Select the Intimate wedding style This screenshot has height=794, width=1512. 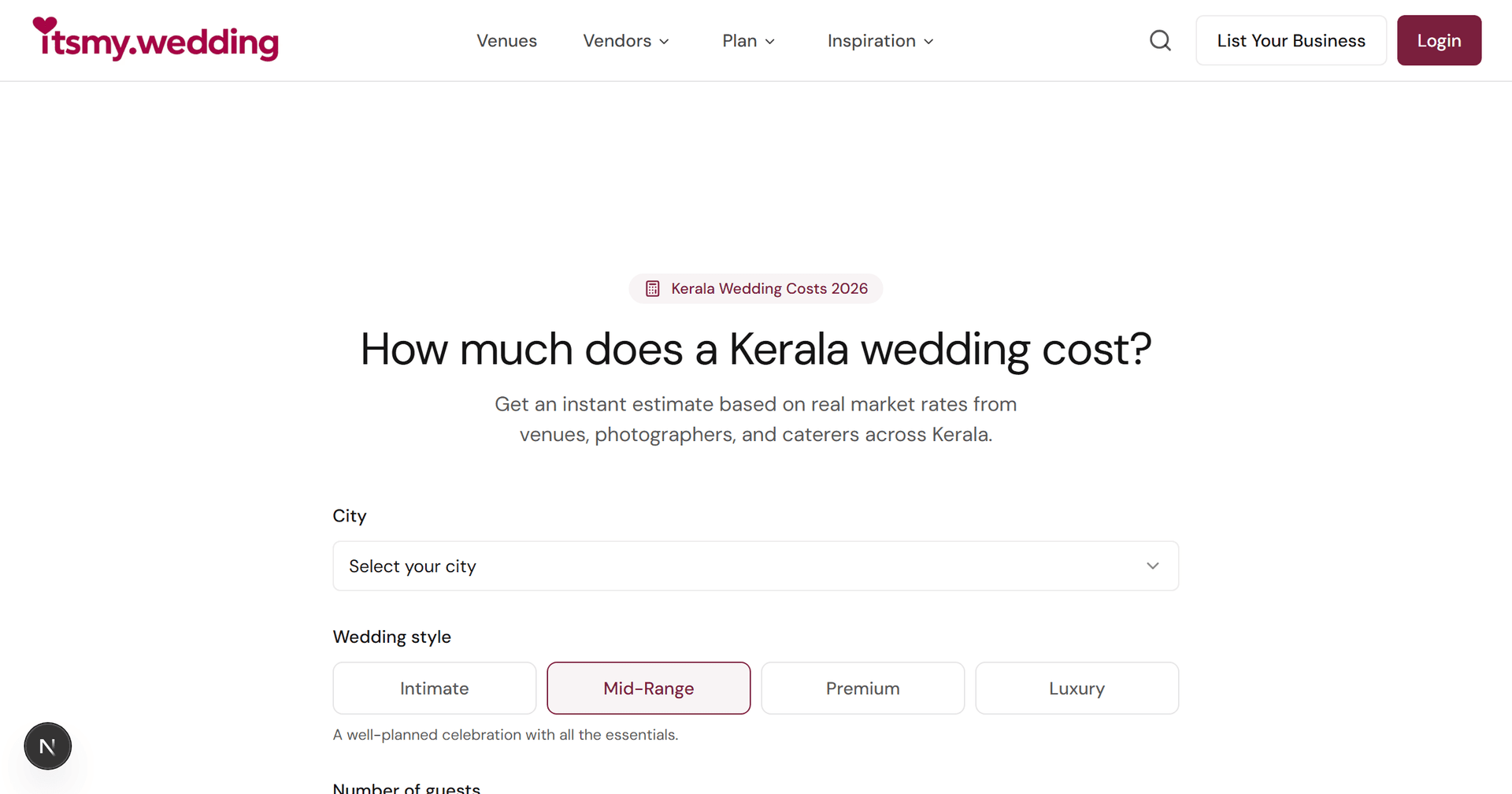coord(434,688)
